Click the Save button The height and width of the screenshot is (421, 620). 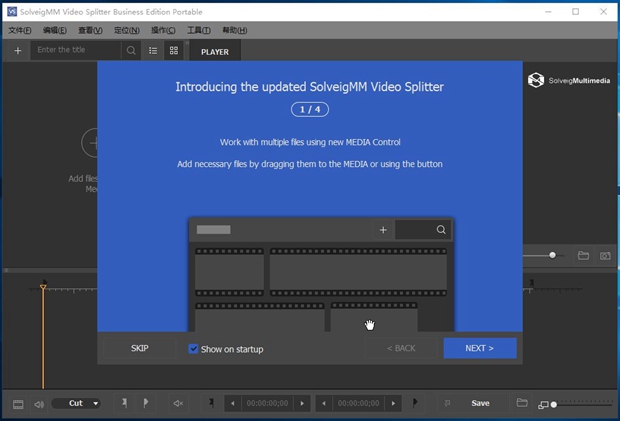coord(480,403)
